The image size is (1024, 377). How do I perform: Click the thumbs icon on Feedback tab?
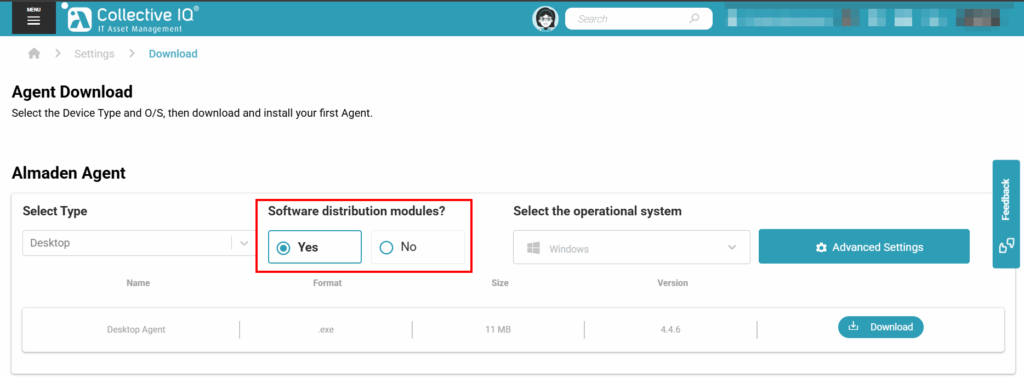coord(1006,246)
